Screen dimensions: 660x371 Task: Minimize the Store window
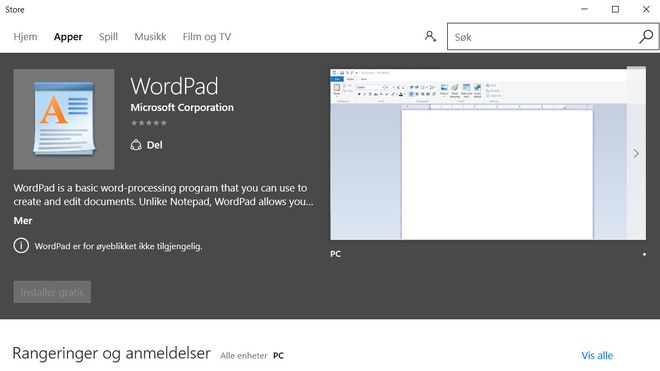(x=584, y=9)
